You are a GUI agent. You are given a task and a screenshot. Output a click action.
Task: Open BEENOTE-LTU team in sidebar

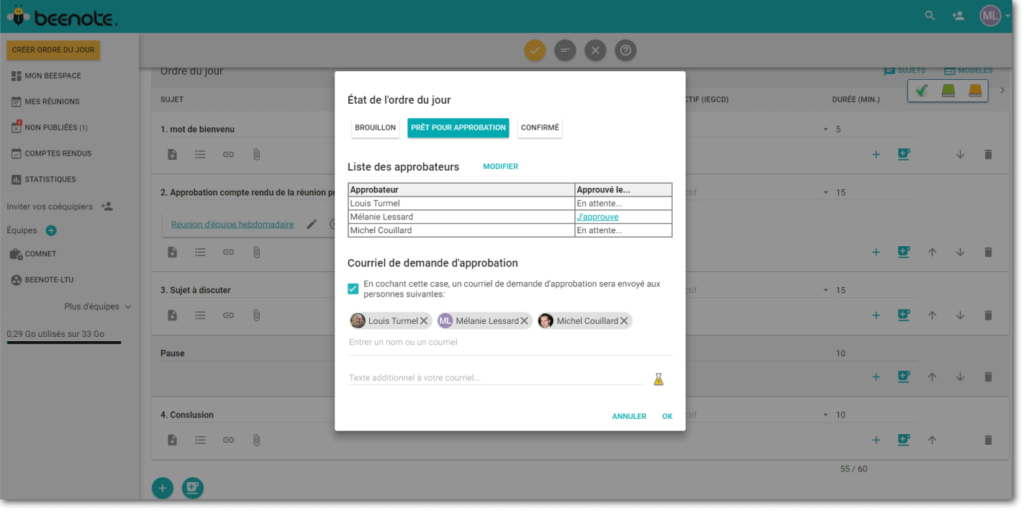click(42, 279)
